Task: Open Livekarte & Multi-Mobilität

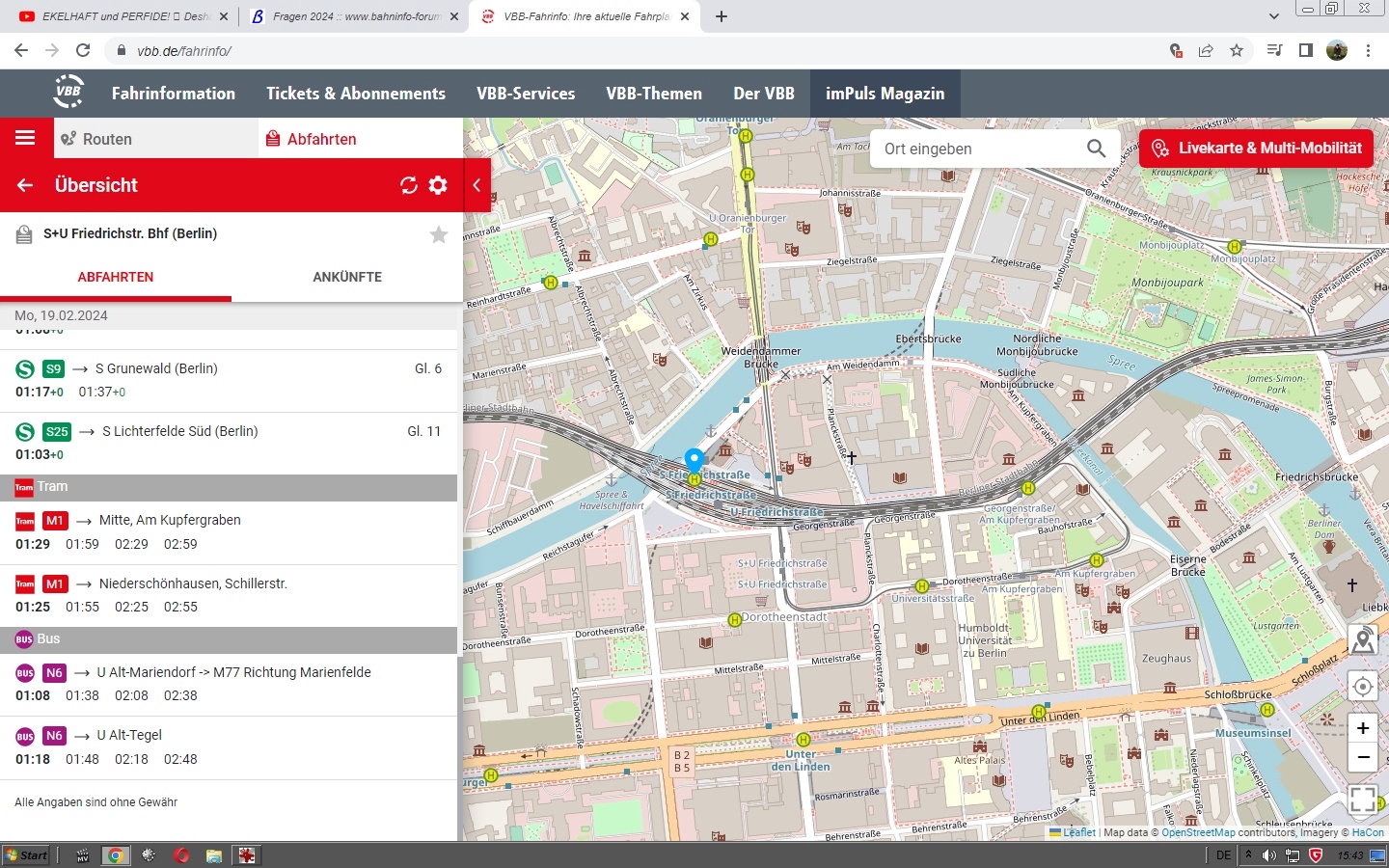Action: [x=1257, y=149]
